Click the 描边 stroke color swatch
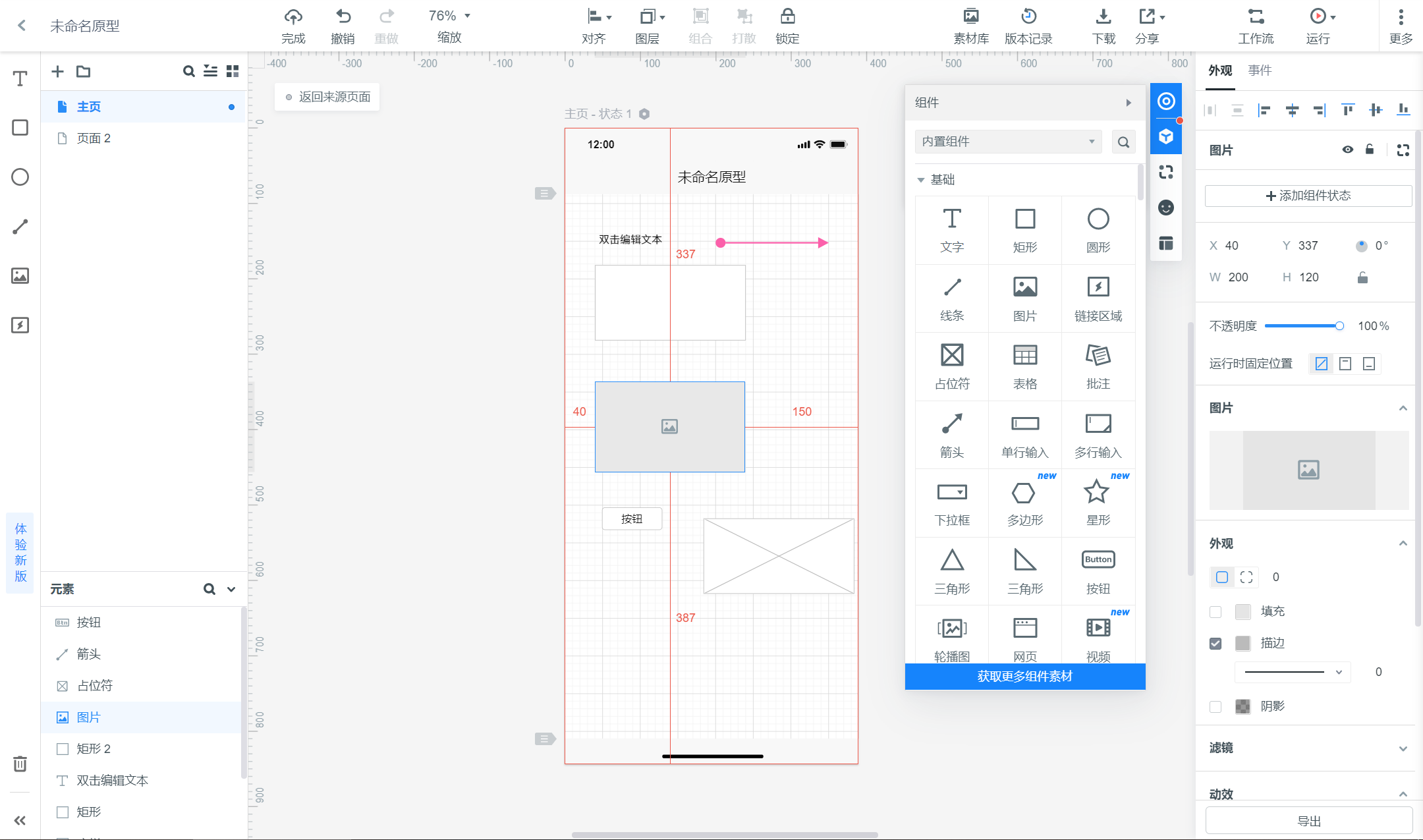 [1242, 643]
